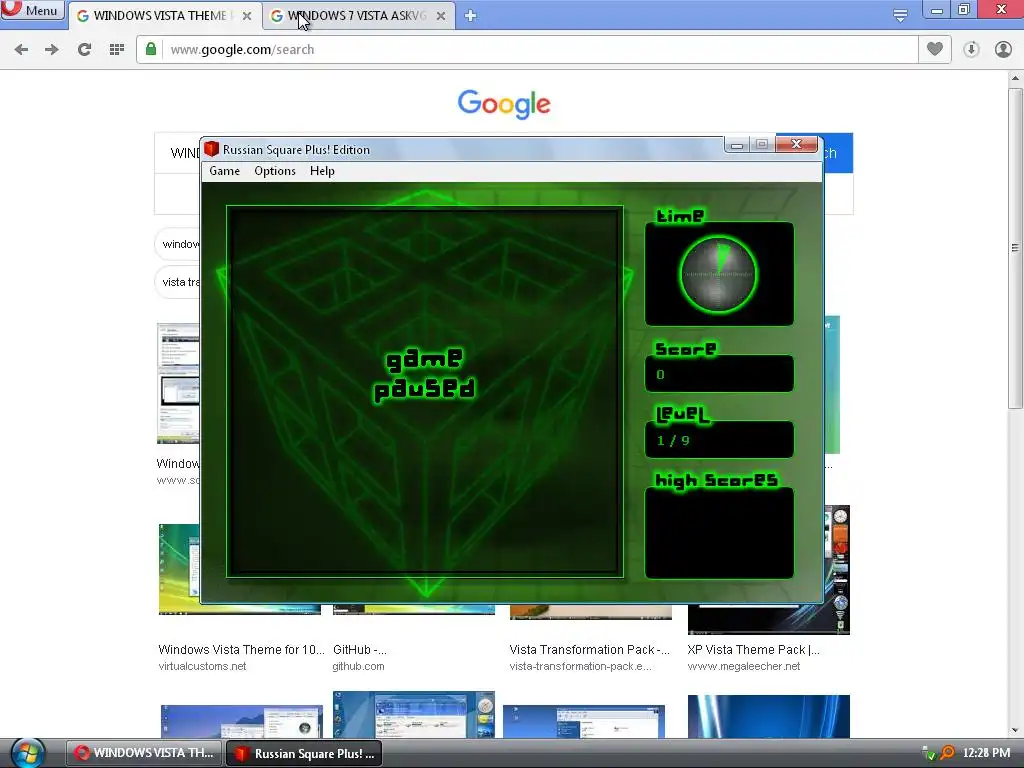Click the Google logo
The image size is (1024, 768).
(504, 104)
